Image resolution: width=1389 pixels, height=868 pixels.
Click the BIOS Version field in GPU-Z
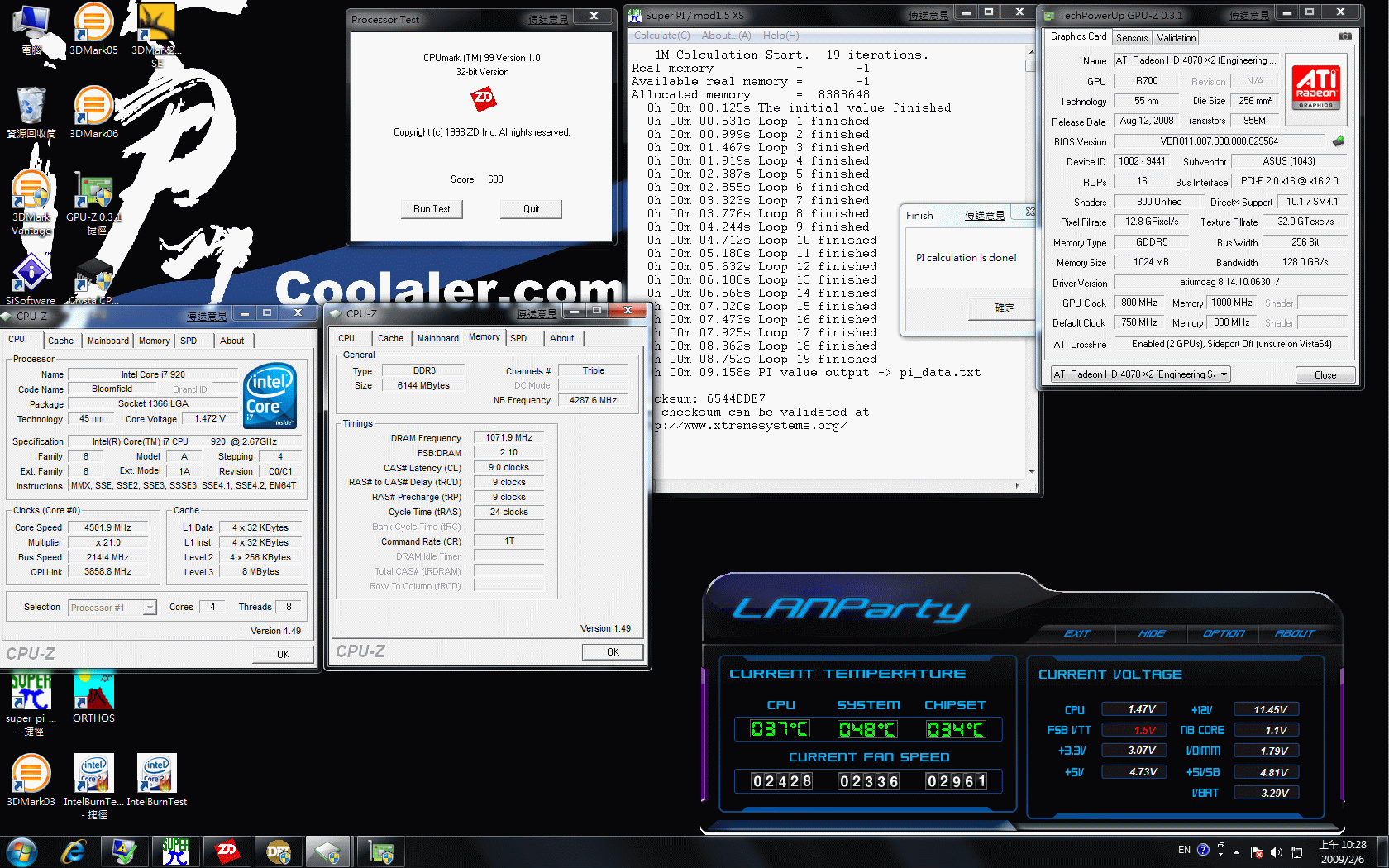[1219, 141]
